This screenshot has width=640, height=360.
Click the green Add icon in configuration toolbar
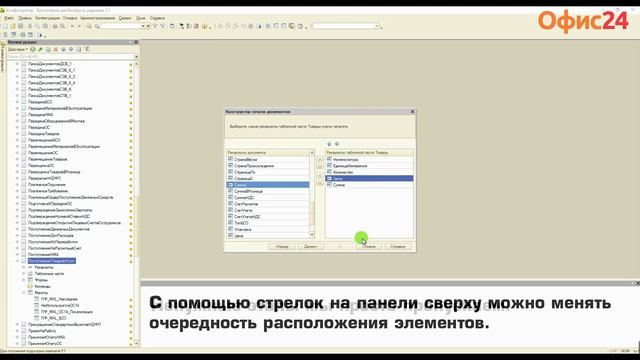click(x=33, y=49)
